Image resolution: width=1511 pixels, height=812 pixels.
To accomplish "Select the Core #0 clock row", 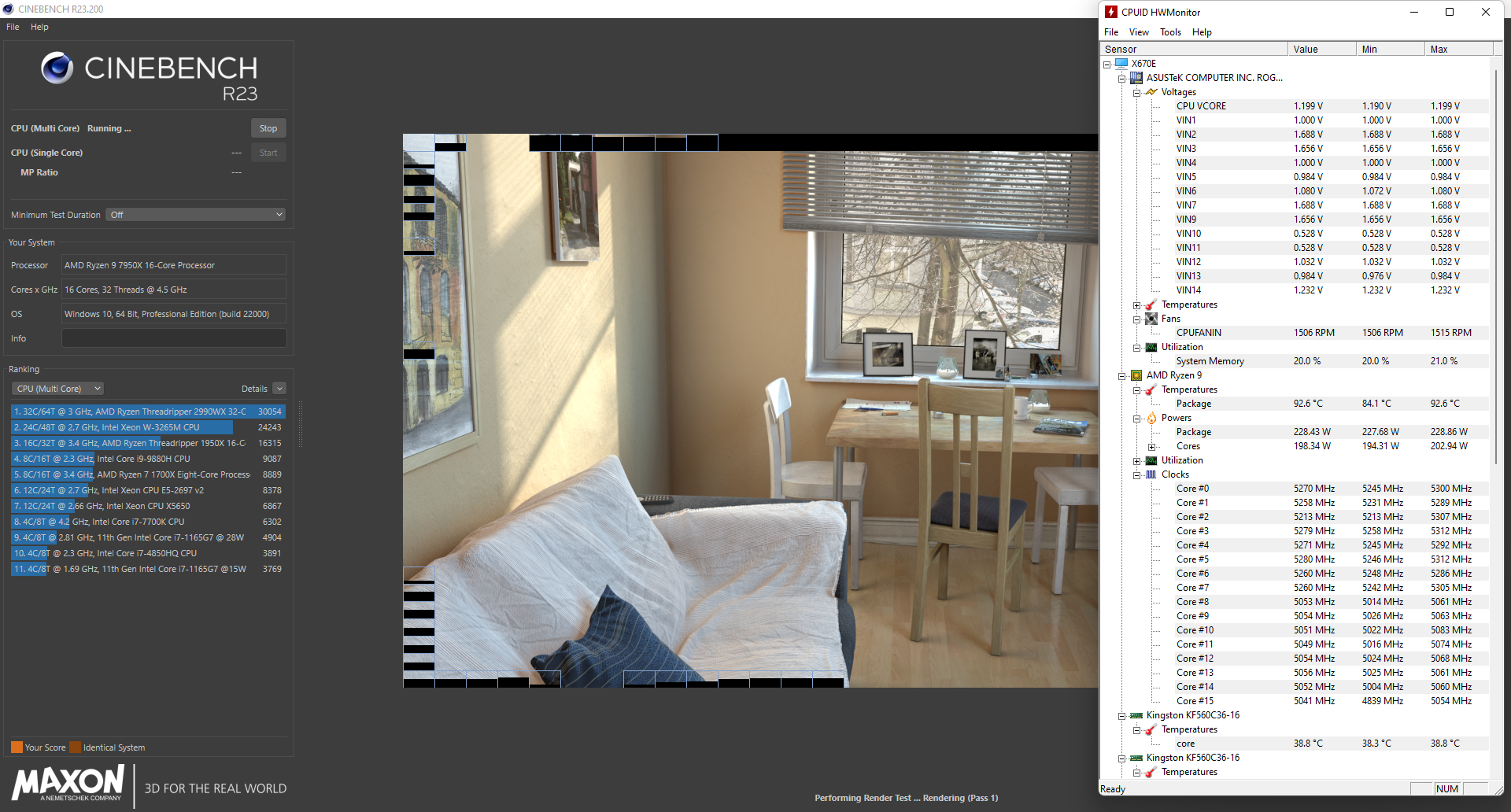I will pos(1332,489).
